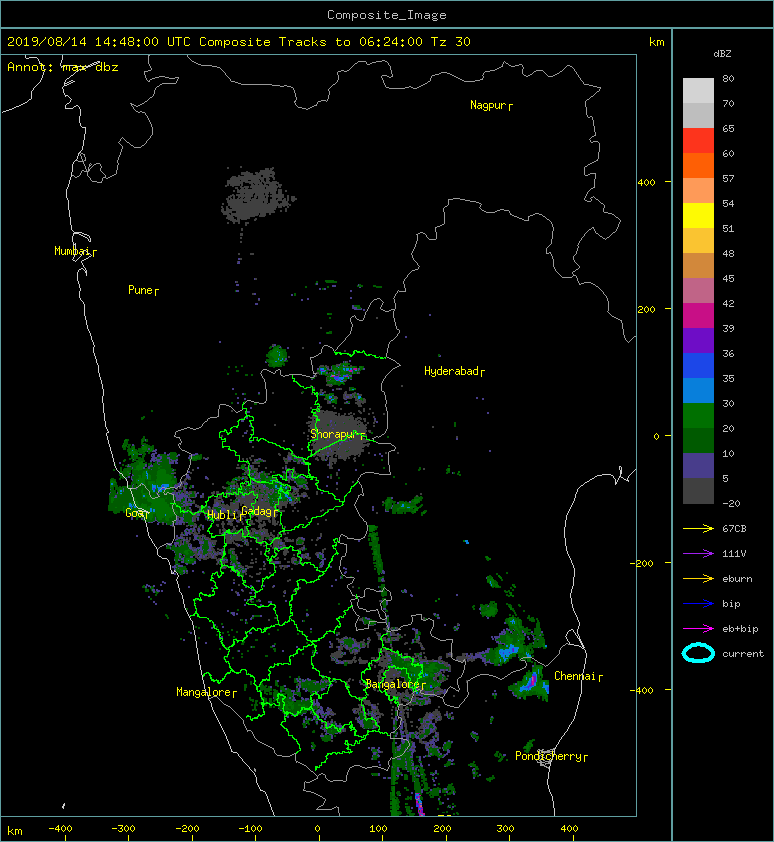
Task: Click the timestamp 2019/08/14 14:48:00 UTC text
Action: [x=99, y=42]
